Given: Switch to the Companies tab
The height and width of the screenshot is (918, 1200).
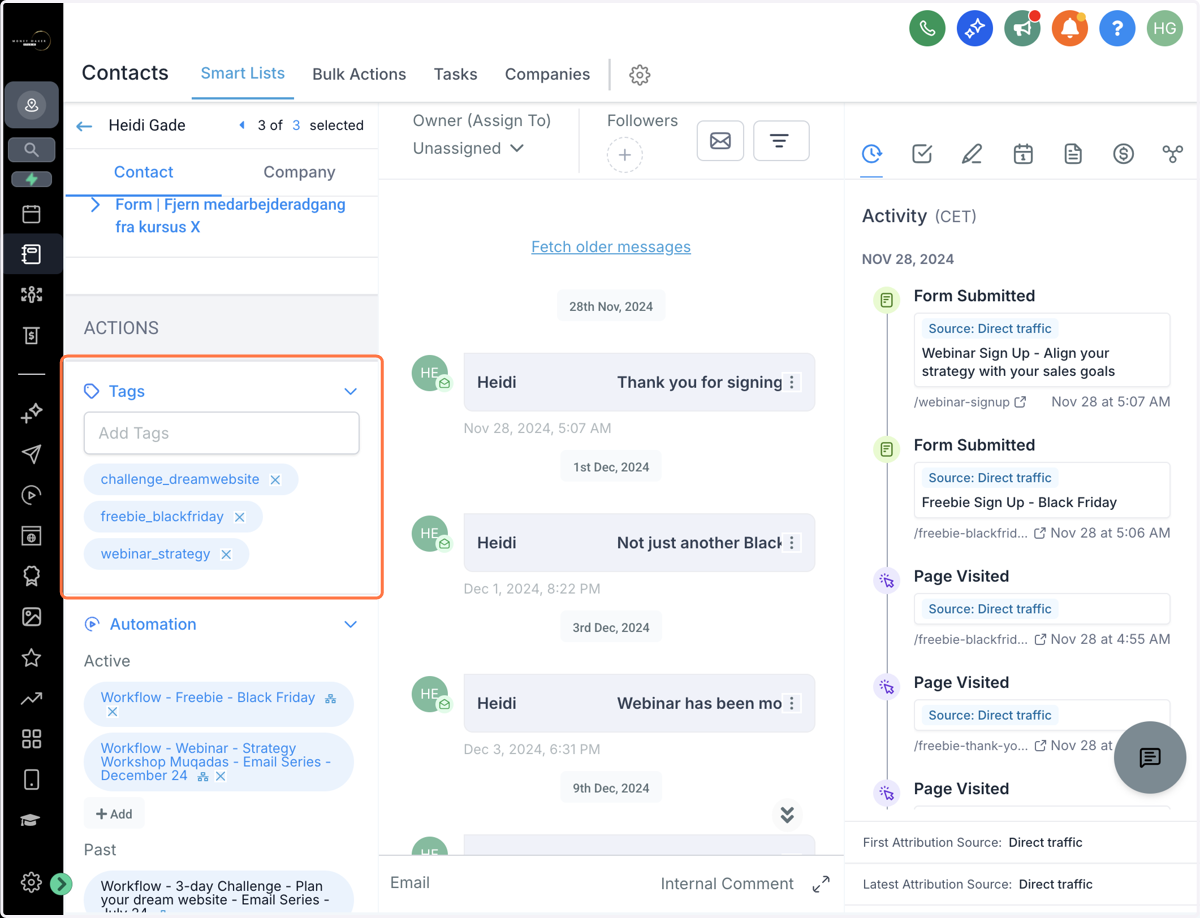Looking at the screenshot, I should tap(547, 75).
